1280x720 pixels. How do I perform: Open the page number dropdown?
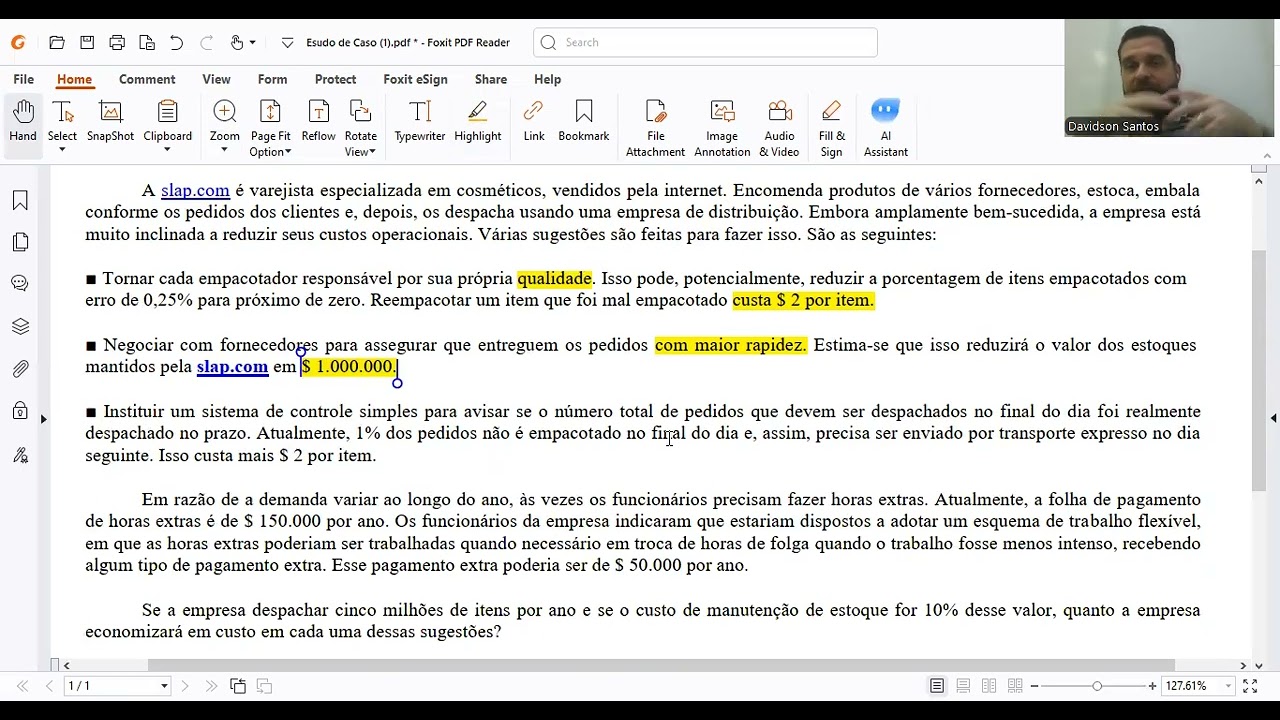164,686
